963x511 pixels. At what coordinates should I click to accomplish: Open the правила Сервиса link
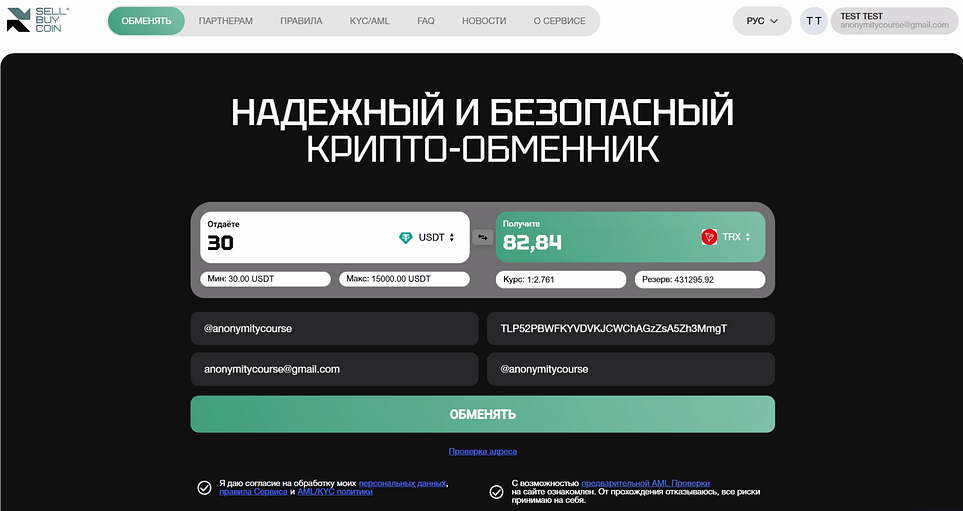[253, 492]
